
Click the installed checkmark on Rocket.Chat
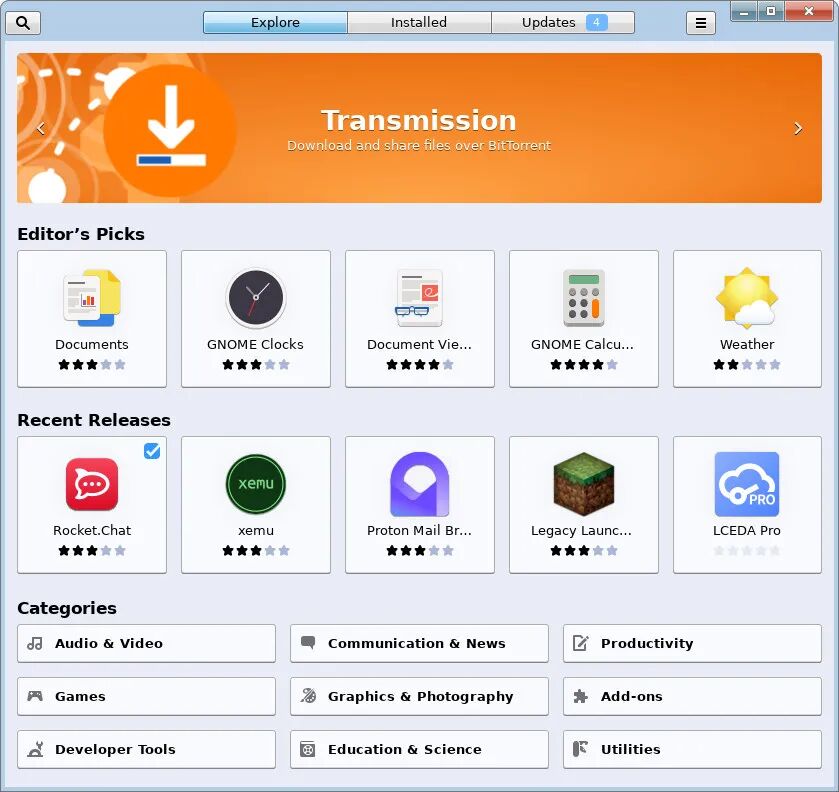pos(152,451)
